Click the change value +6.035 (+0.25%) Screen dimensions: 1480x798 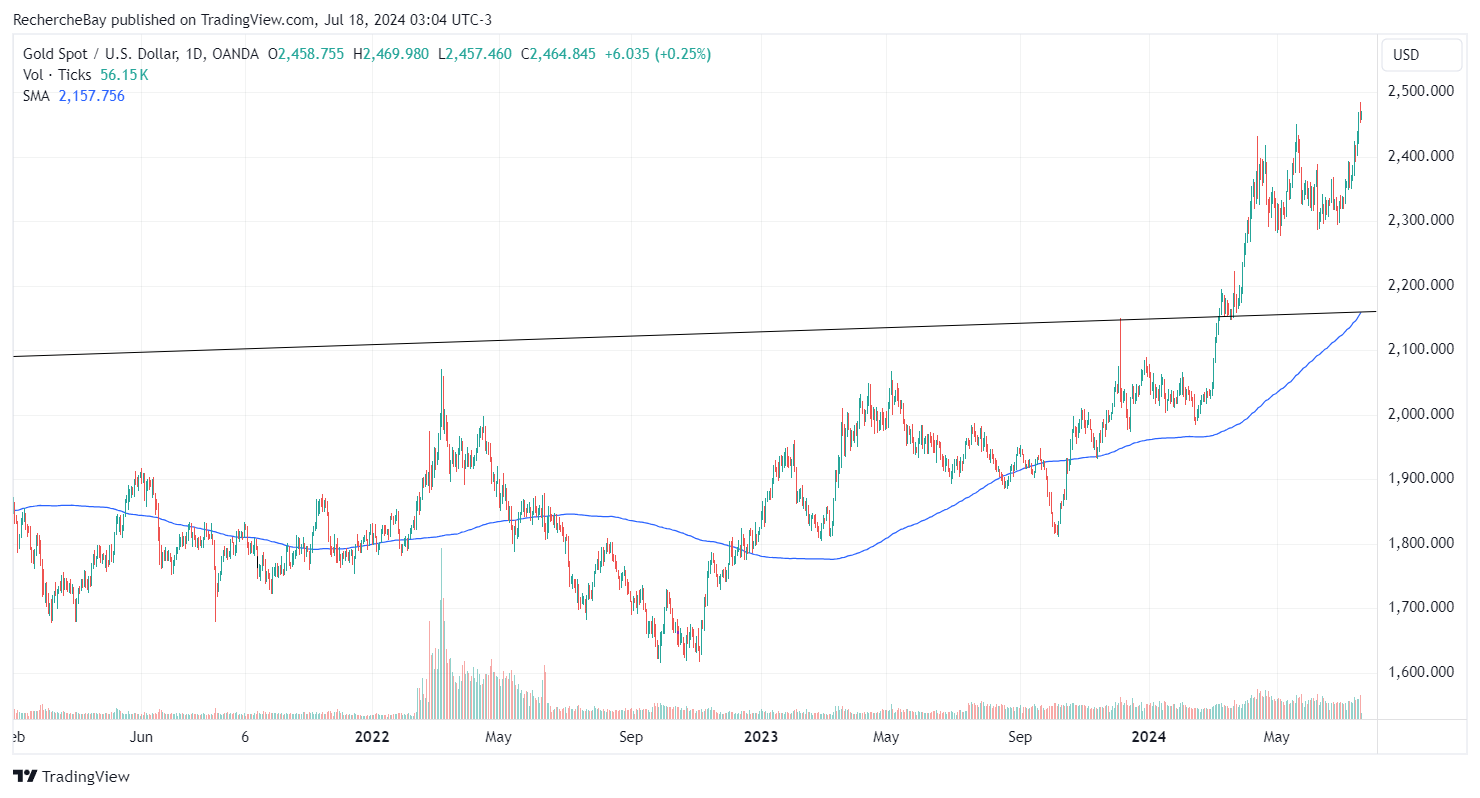657,54
